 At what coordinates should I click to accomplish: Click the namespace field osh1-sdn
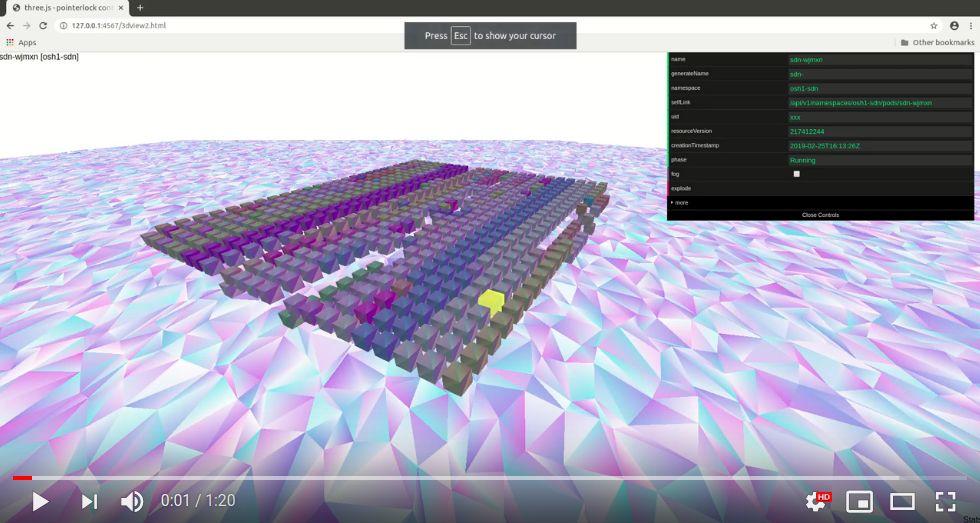point(880,88)
